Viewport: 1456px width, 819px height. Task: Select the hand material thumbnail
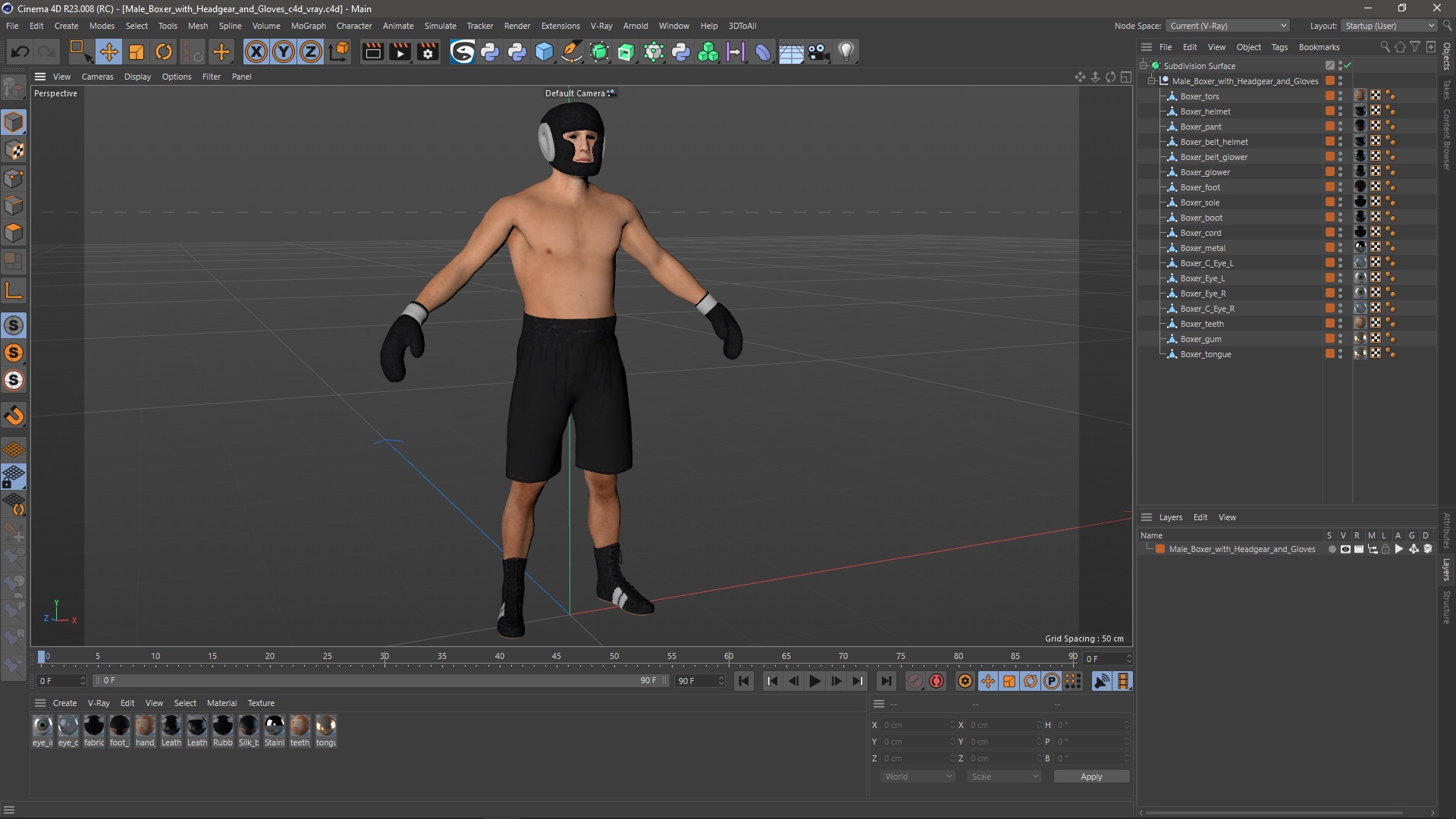tap(145, 726)
